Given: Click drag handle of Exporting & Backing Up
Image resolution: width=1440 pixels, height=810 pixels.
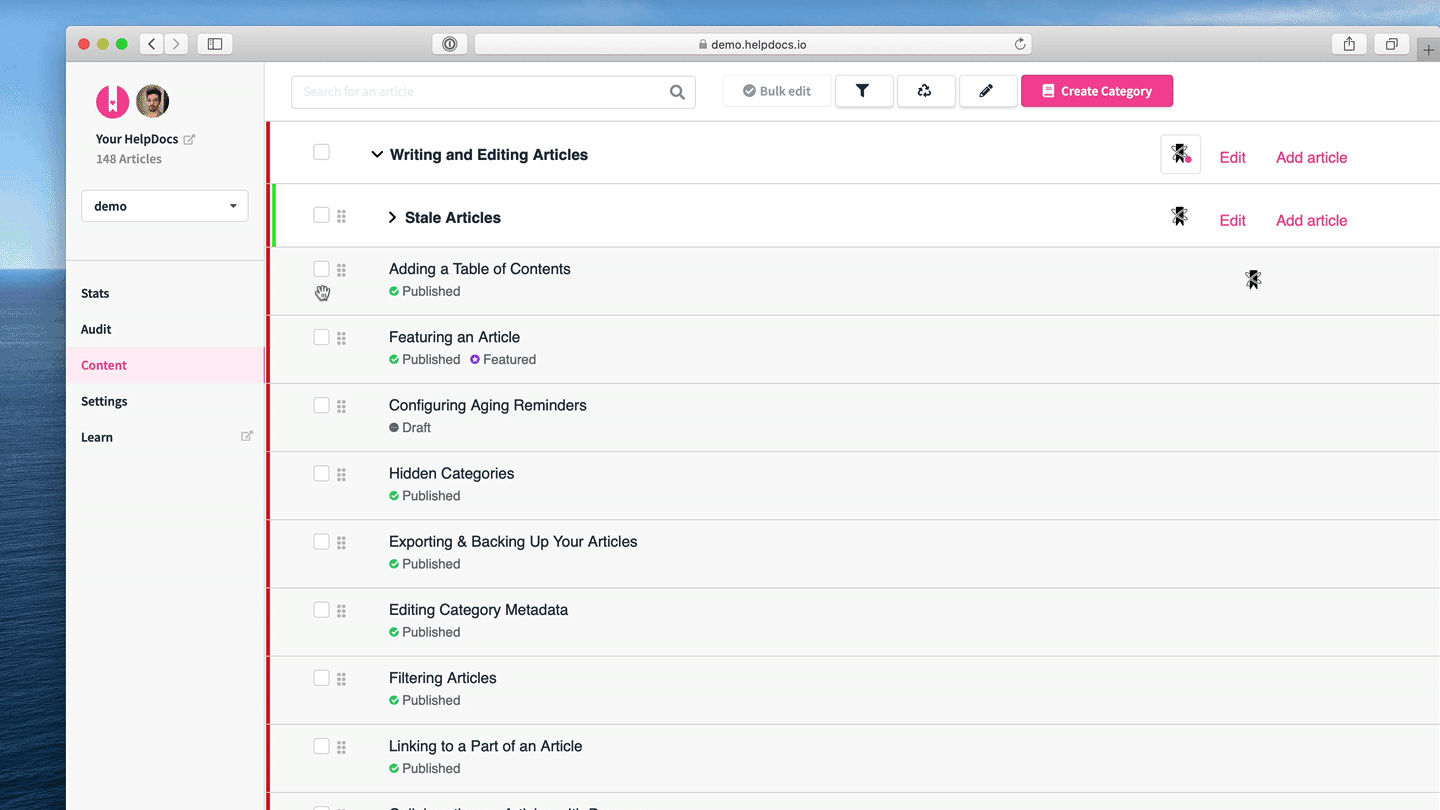Looking at the screenshot, I should tap(341, 542).
